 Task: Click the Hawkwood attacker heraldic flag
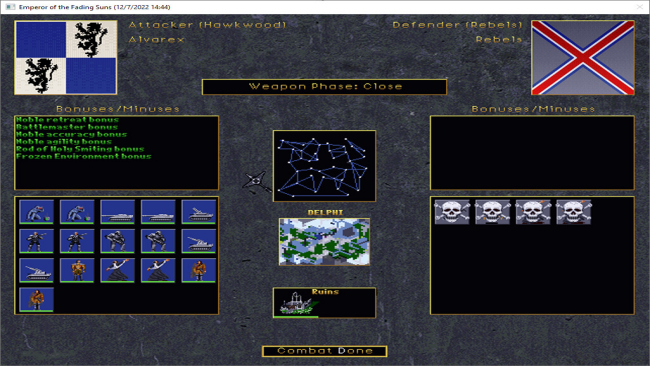(x=66, y=58)
